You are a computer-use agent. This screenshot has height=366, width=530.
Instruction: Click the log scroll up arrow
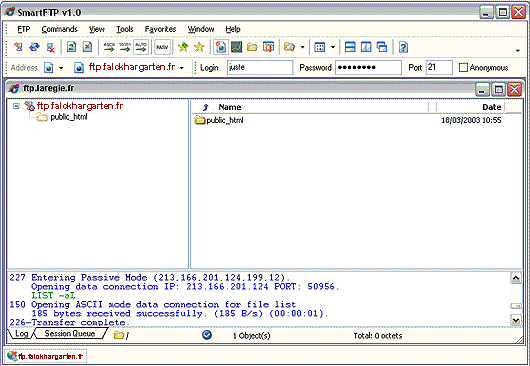[516, 278]
